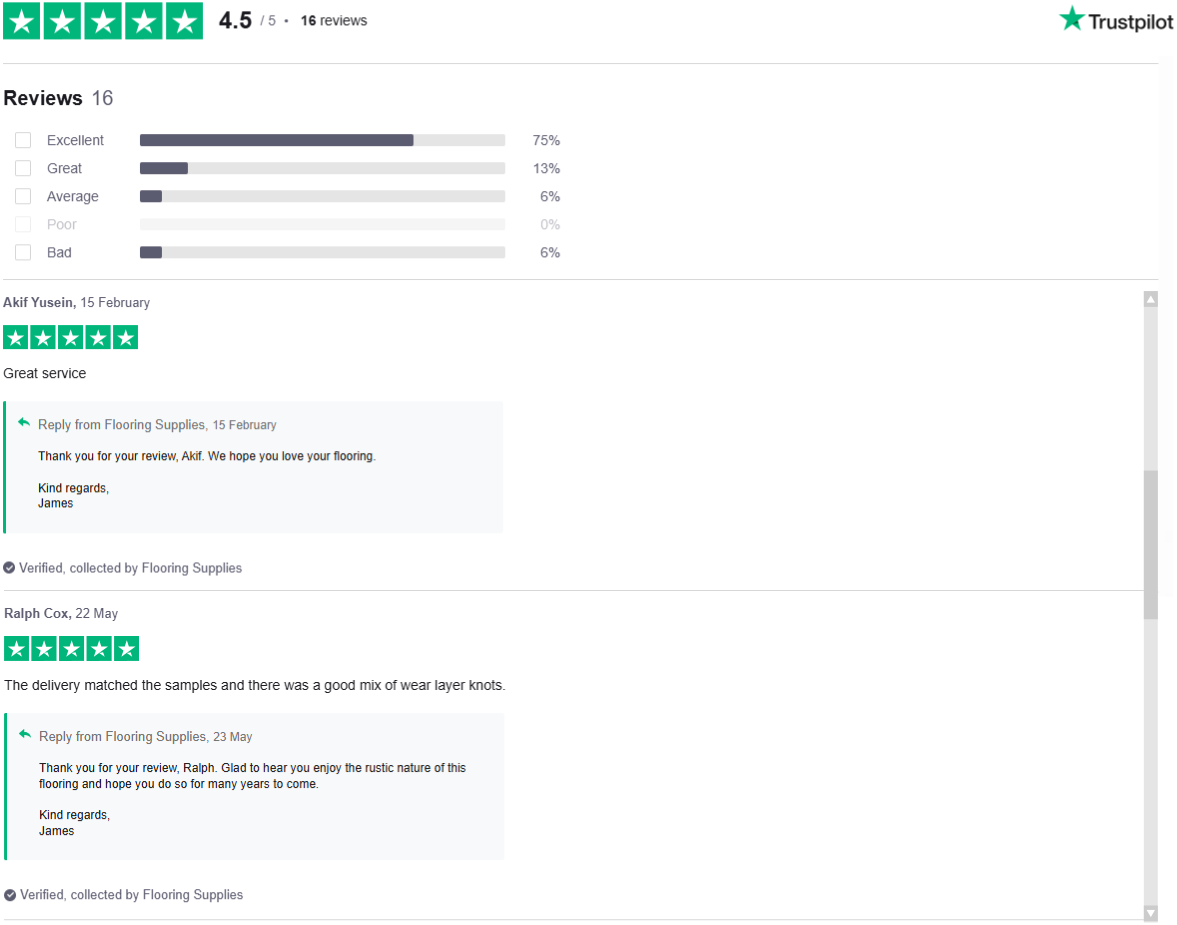Click the large five-star rating header
This screenshot has height=925, width=1177.
tap(103, 21)
